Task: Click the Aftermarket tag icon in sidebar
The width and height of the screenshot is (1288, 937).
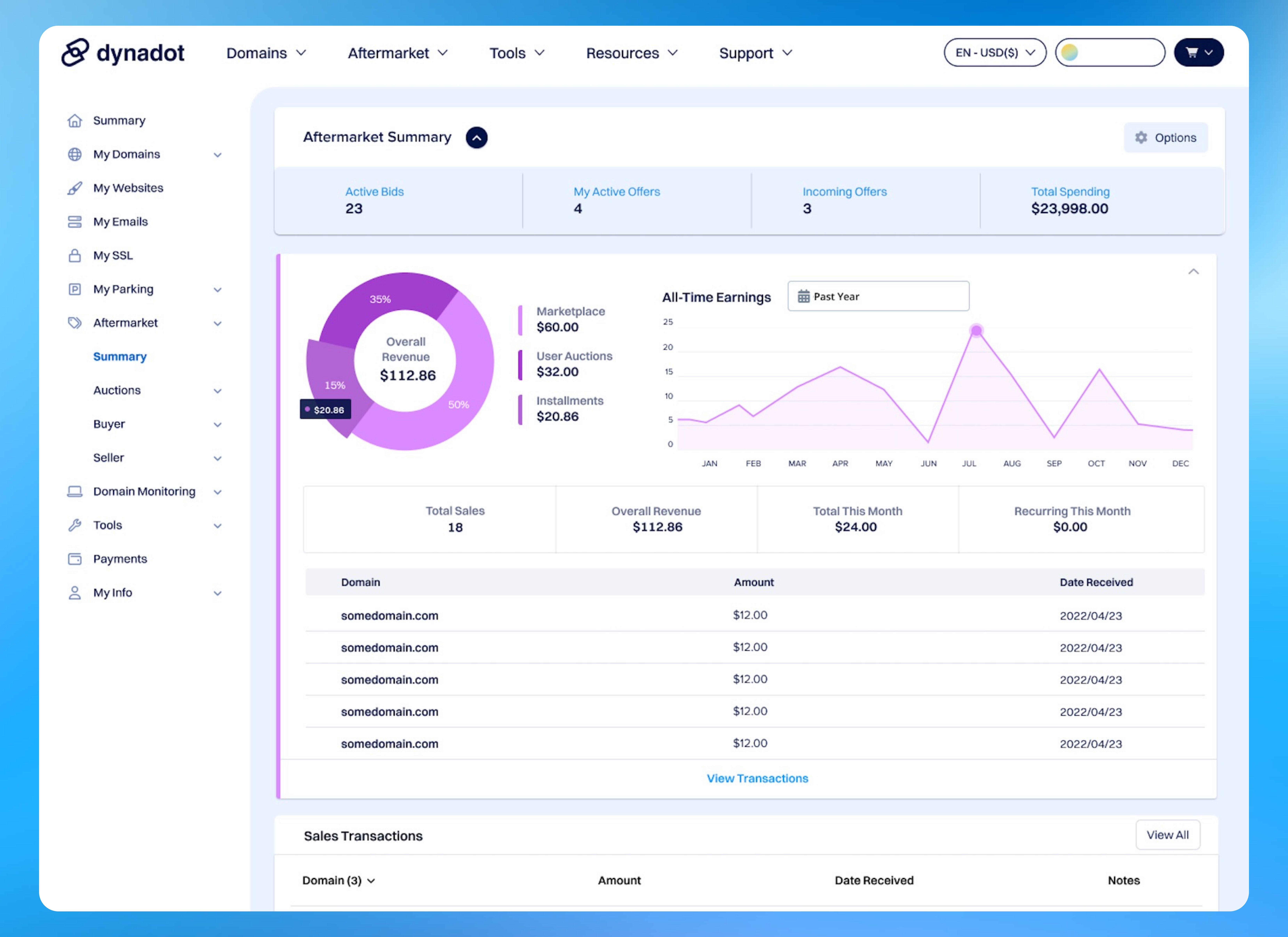Action: [74, 323]
